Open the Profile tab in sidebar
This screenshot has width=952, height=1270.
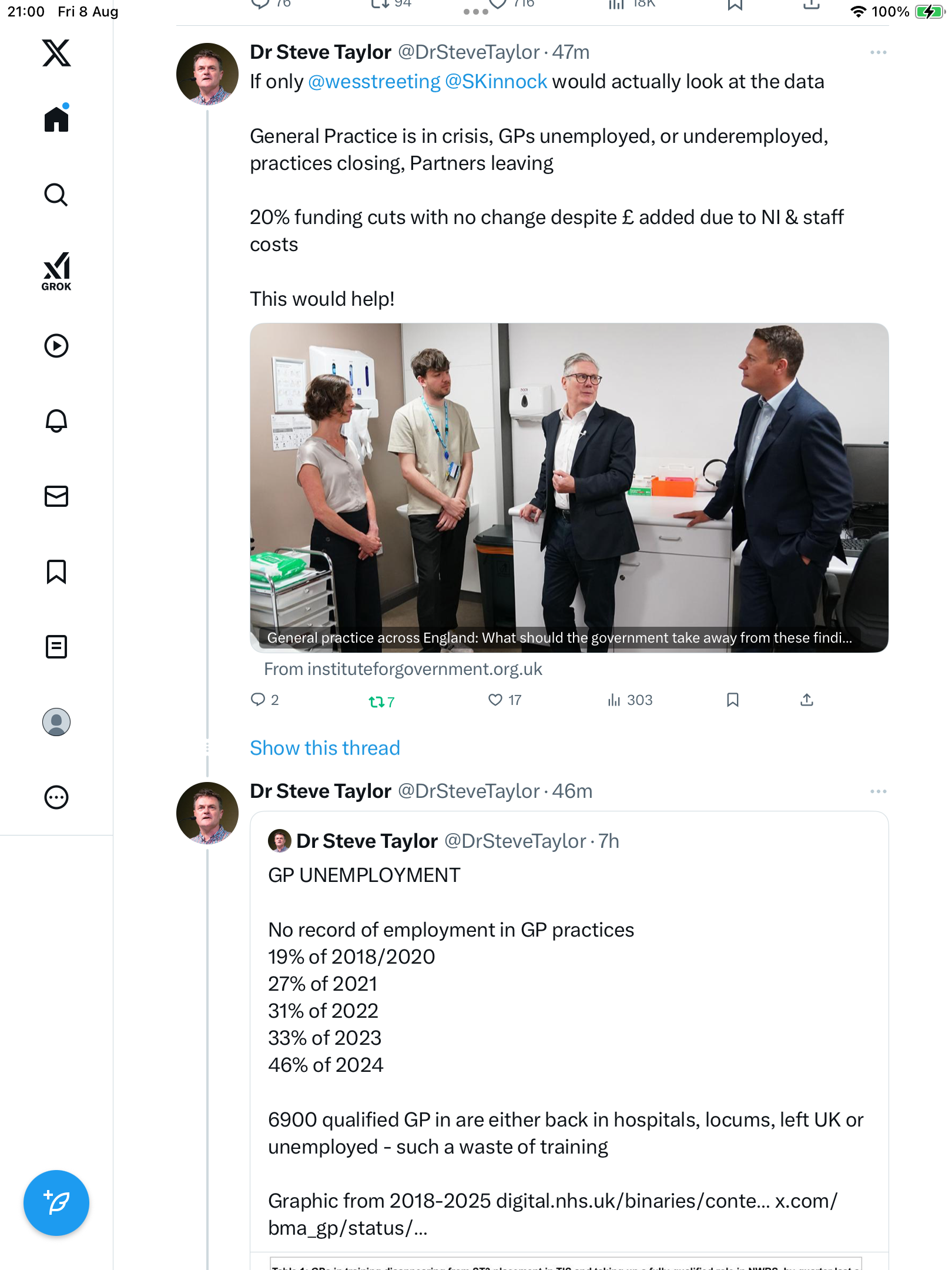point(56,722)
